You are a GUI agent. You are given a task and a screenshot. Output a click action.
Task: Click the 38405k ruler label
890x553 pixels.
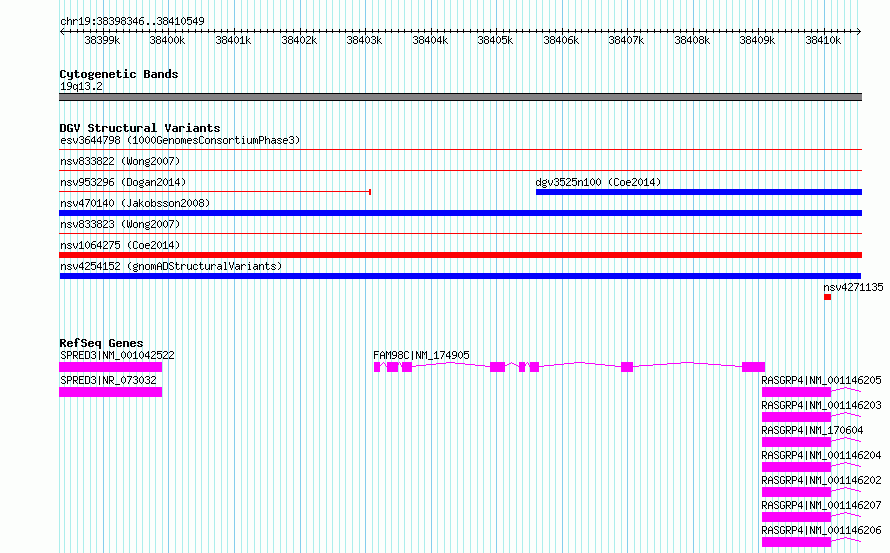[496, 40]
